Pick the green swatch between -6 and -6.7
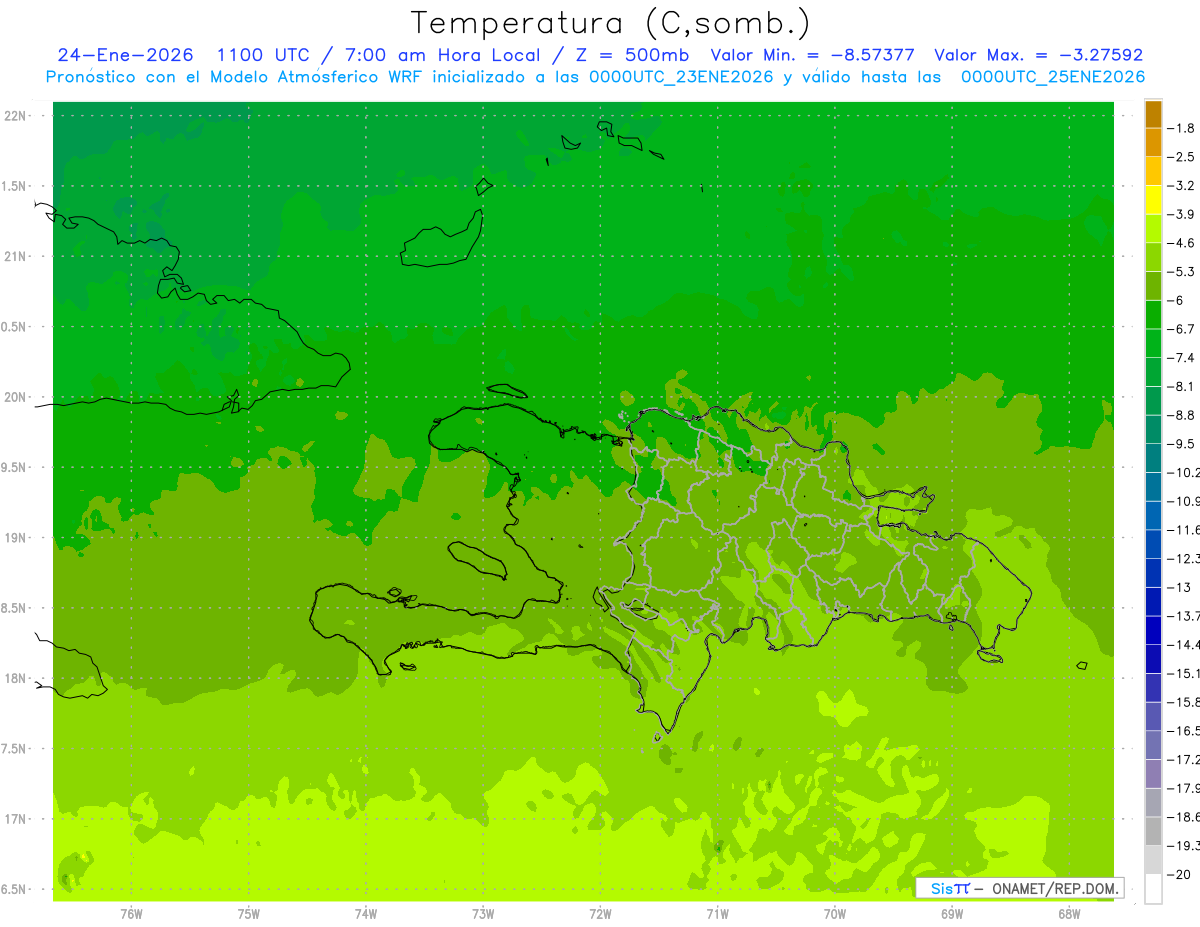Viewport: 1200px width, 927px height. pyautogui.click(x=1153, y=315)
